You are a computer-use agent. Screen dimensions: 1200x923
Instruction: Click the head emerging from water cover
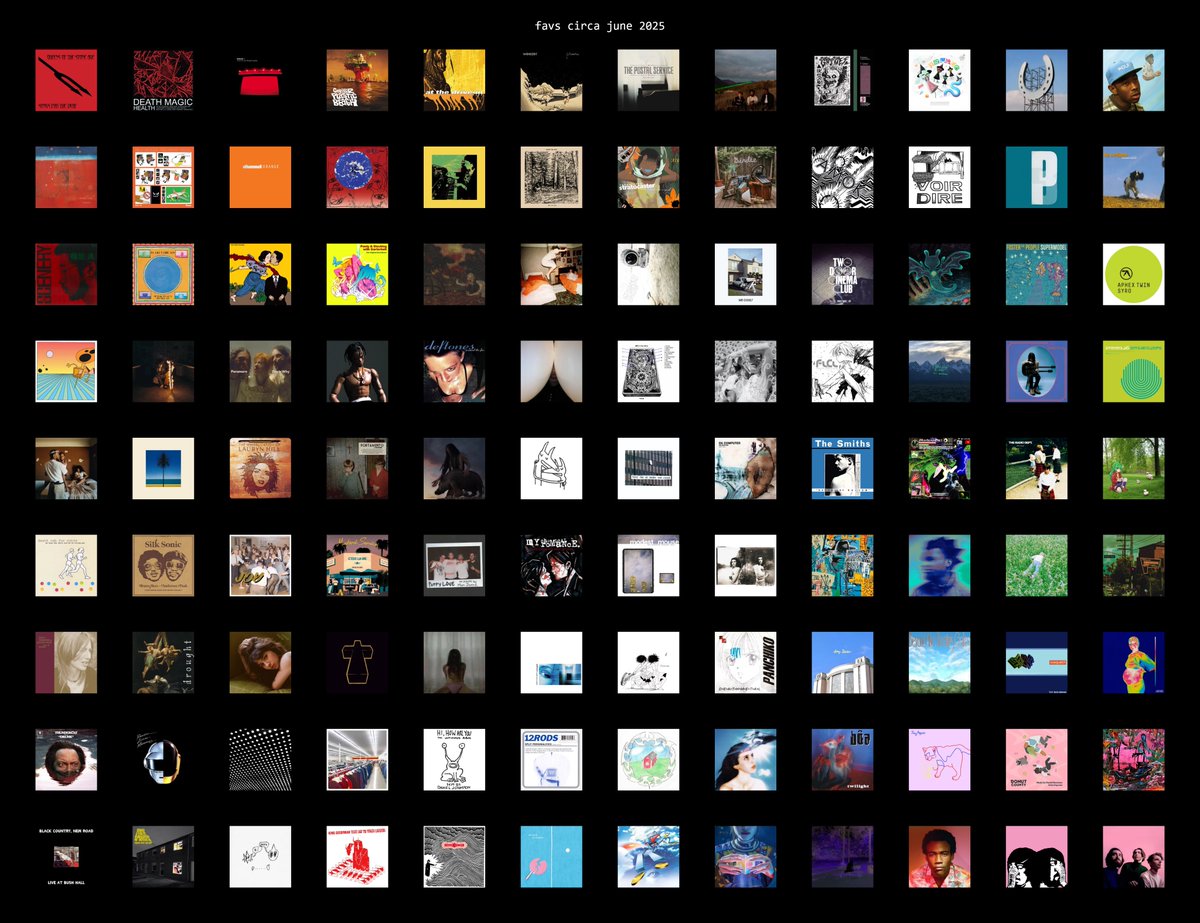coord(66,759)
